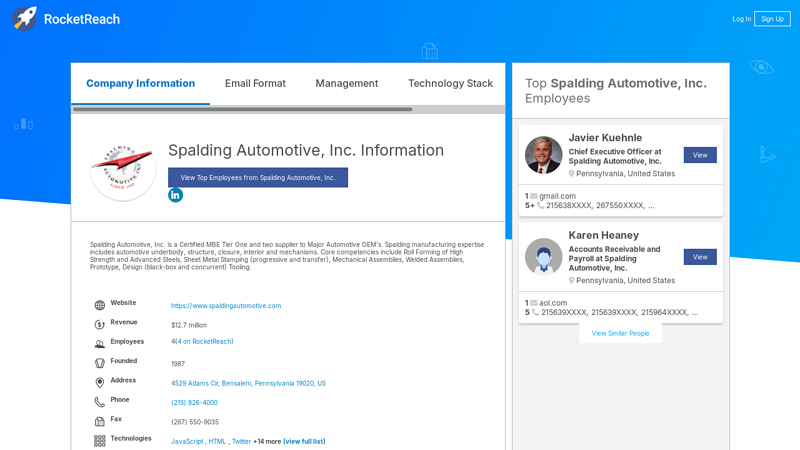Click the Log In link
The width and height of the screenshot is (800, 450).
(x=741, y=19)
